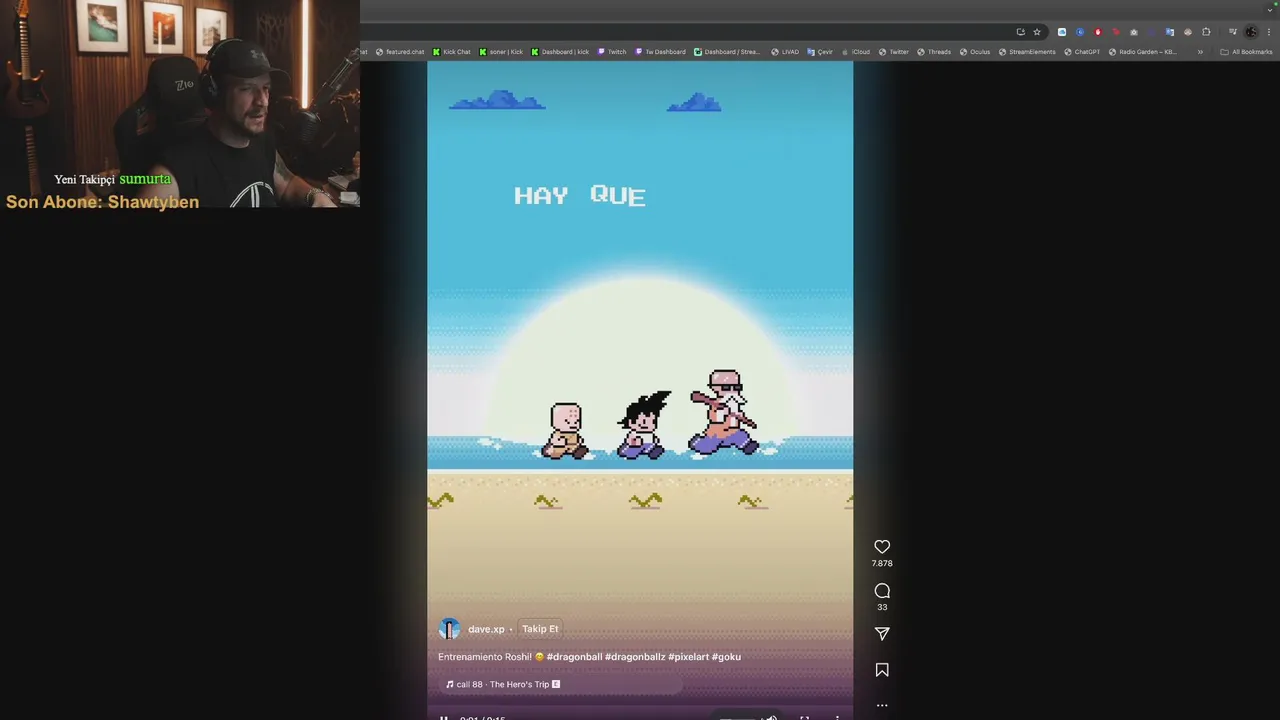This screenshot has height=720, width=1280.
Task: Click the red extension icon in toolbar
Action: [1098, 32]
